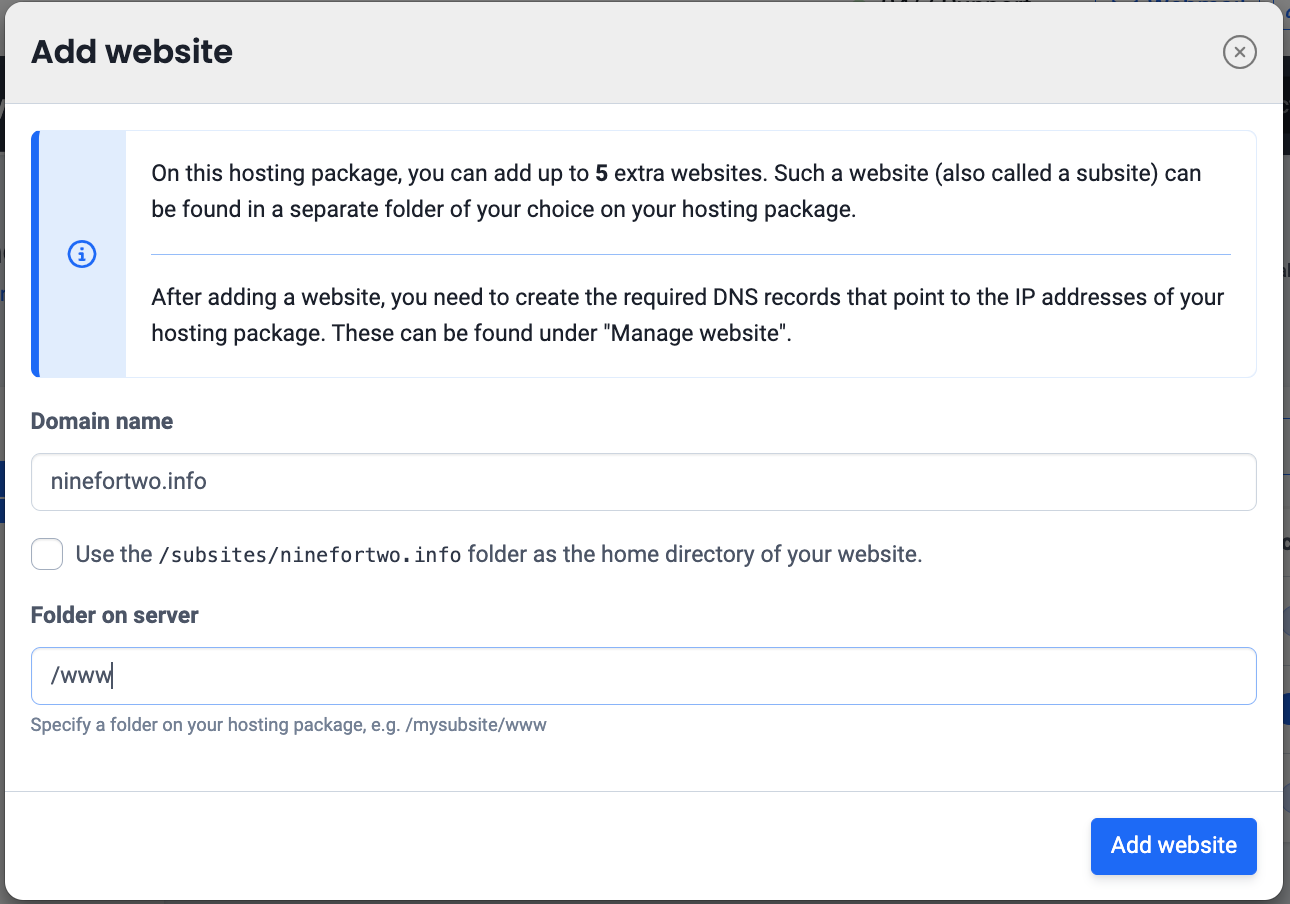
Task: Click the "Add website" dialog title
Action: [132, 52]
